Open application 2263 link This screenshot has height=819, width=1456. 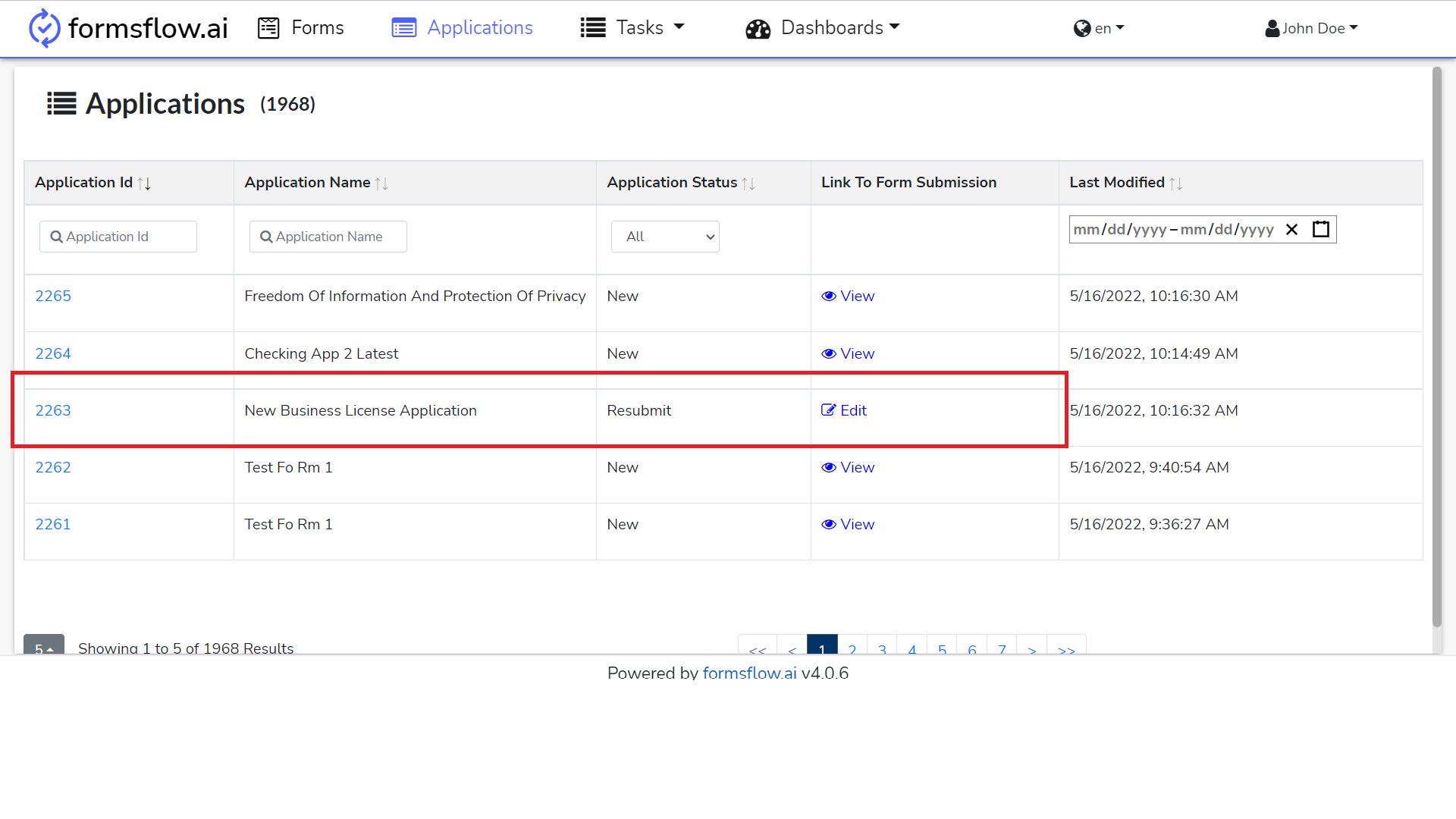[53, 410]
